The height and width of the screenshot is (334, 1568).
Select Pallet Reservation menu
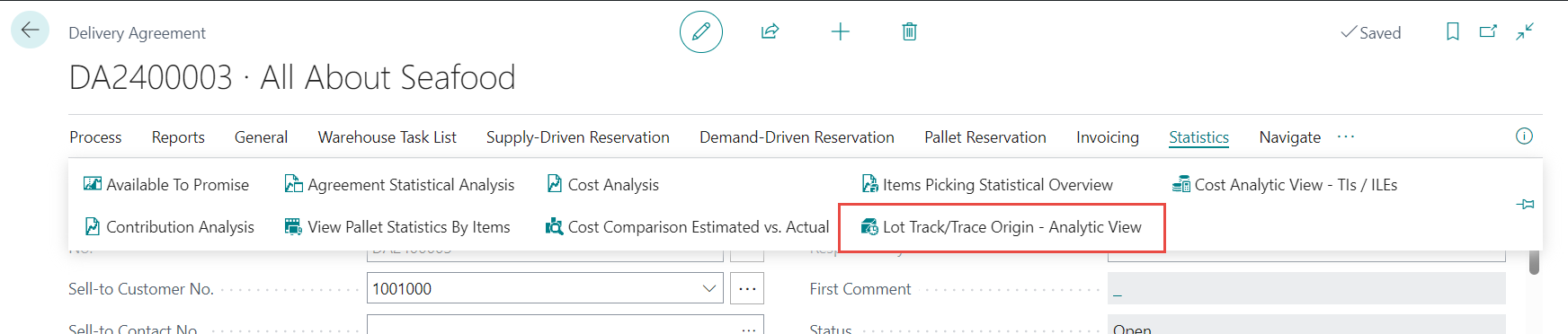[x=984, y=137]
